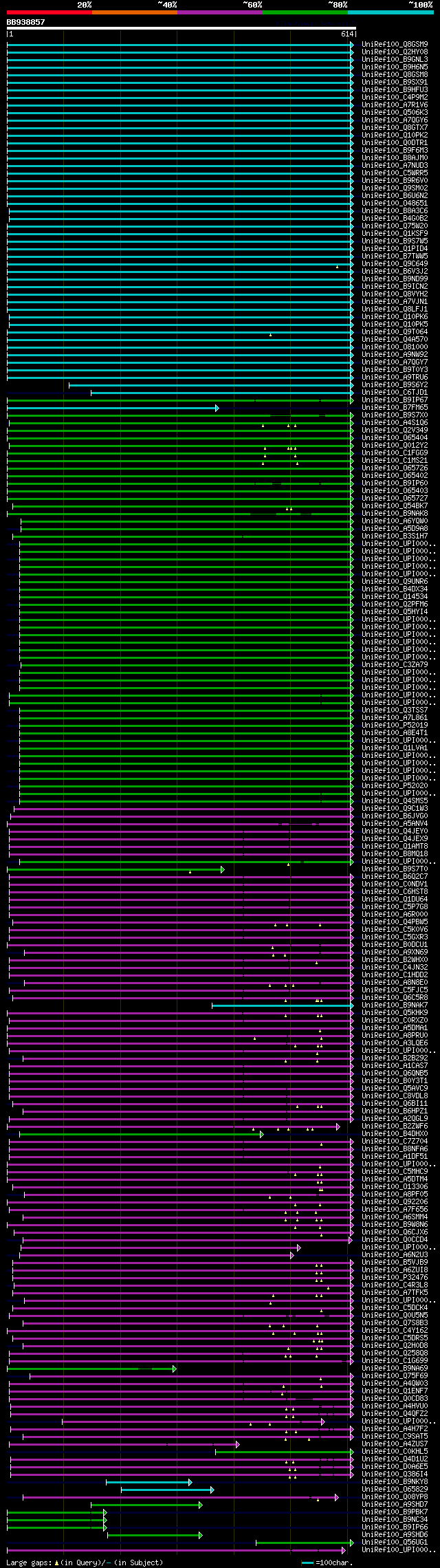
Task: Click UniRef100_O48651 label
Action: coord(395,204)
